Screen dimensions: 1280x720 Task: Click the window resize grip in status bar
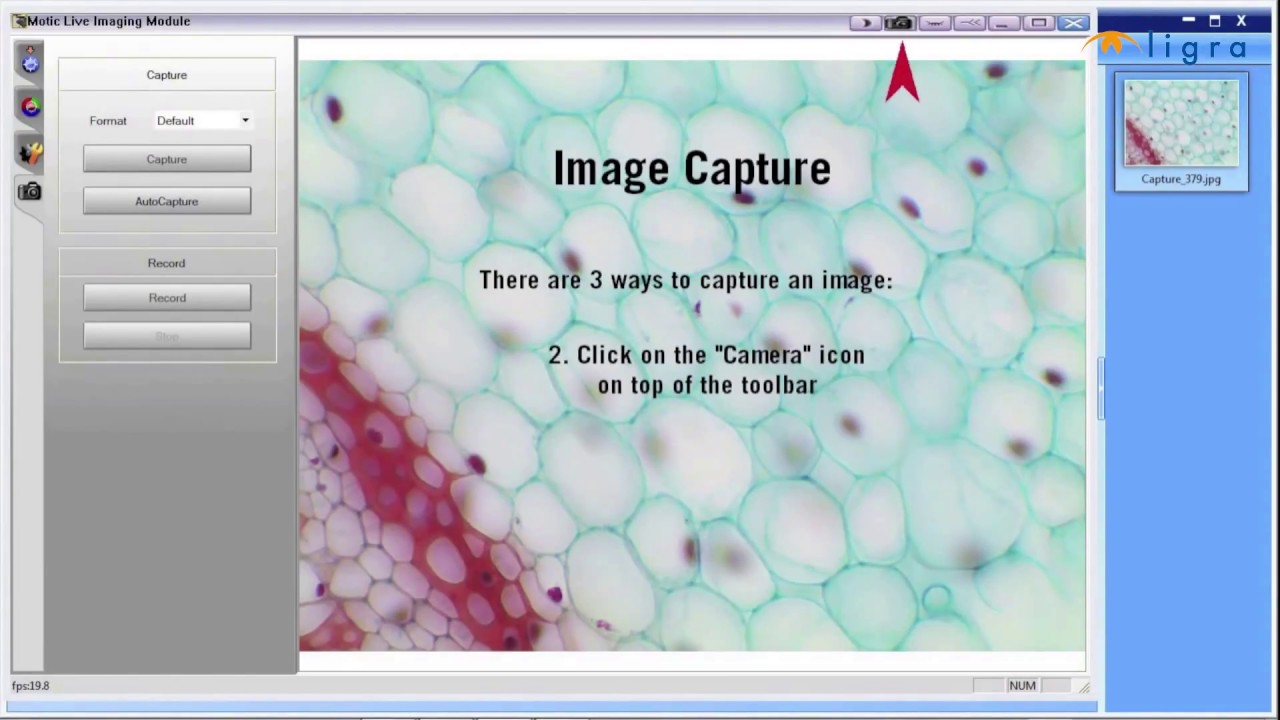click(1084, 687)
